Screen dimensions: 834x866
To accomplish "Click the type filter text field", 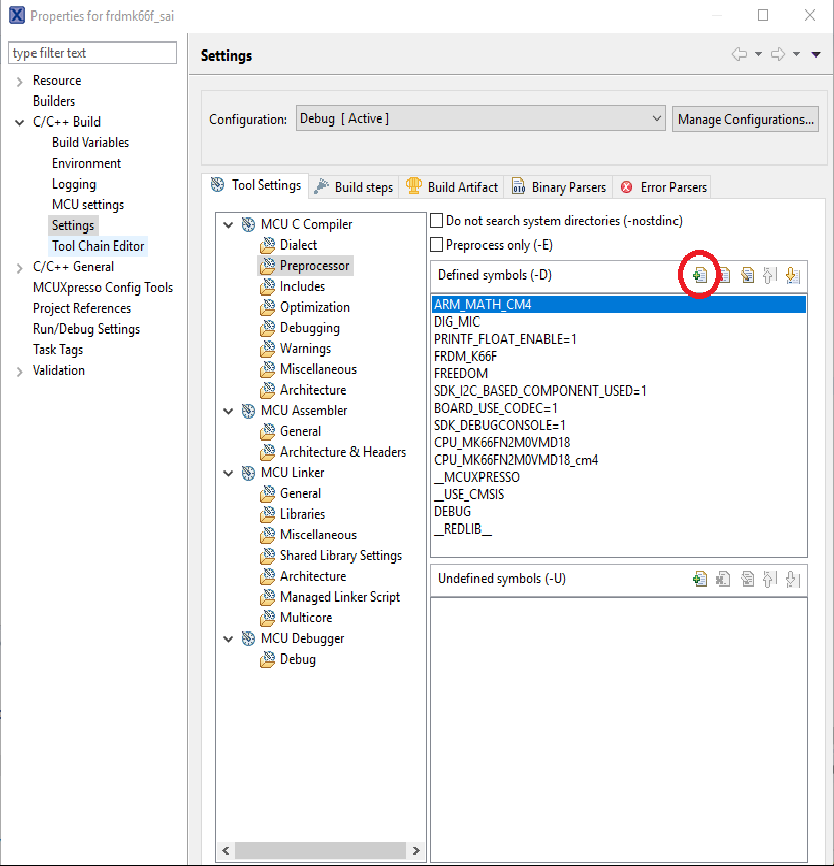I will click(x=92, y=53).
